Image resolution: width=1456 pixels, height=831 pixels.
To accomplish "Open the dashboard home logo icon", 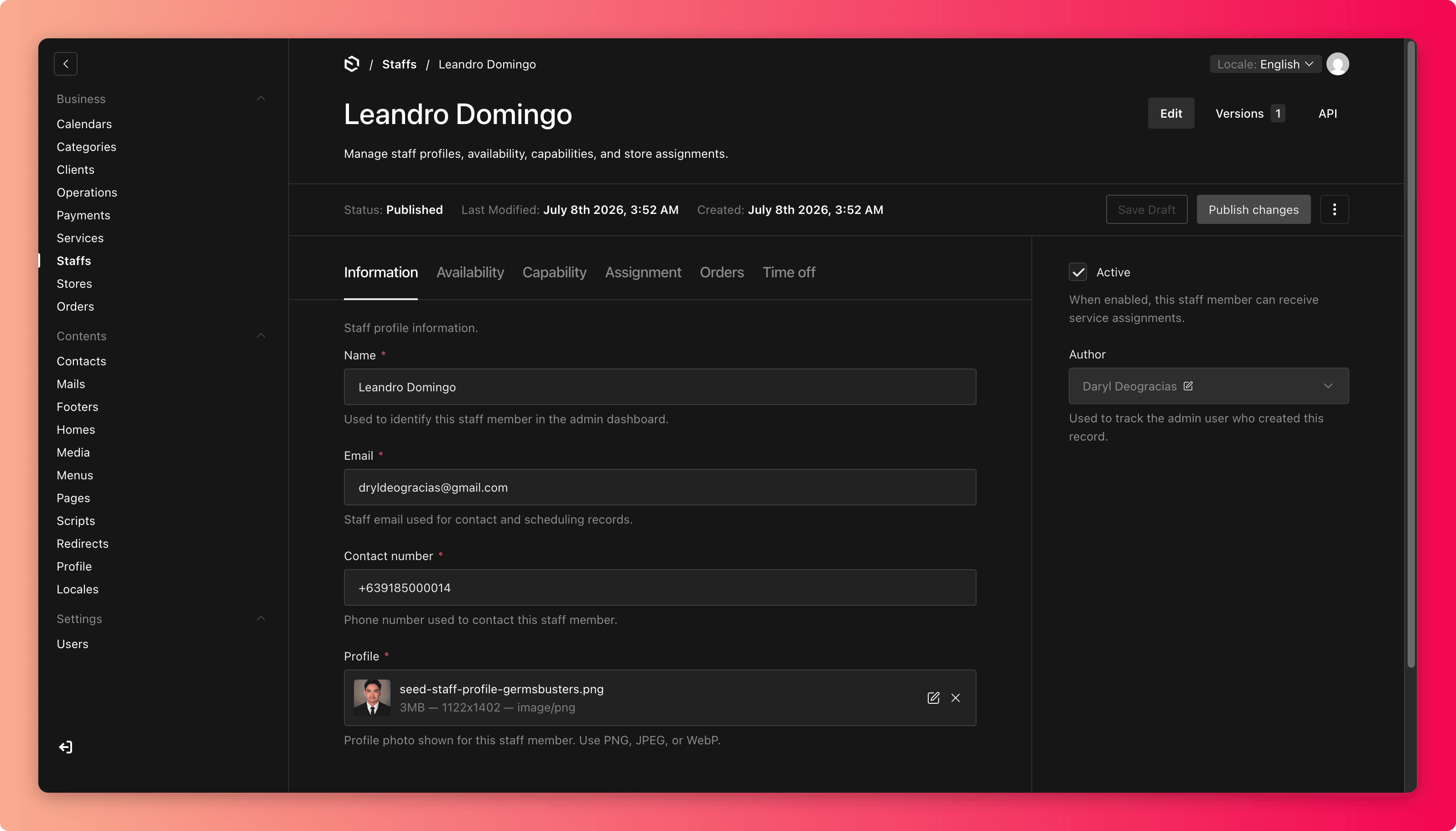I will point(352,64).
